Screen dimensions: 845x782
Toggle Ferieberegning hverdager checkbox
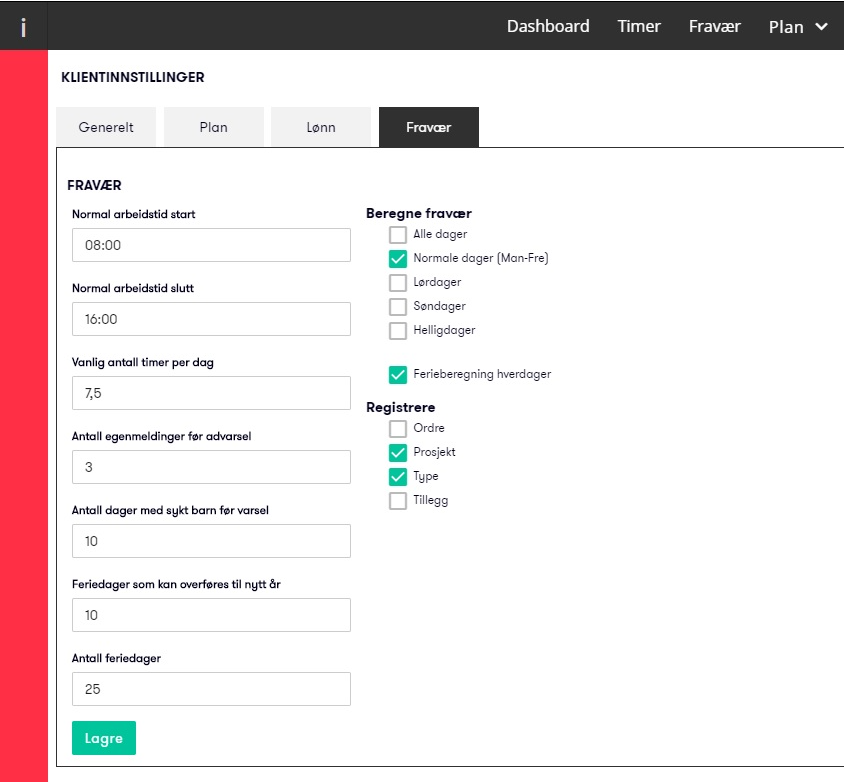[398, 375]
